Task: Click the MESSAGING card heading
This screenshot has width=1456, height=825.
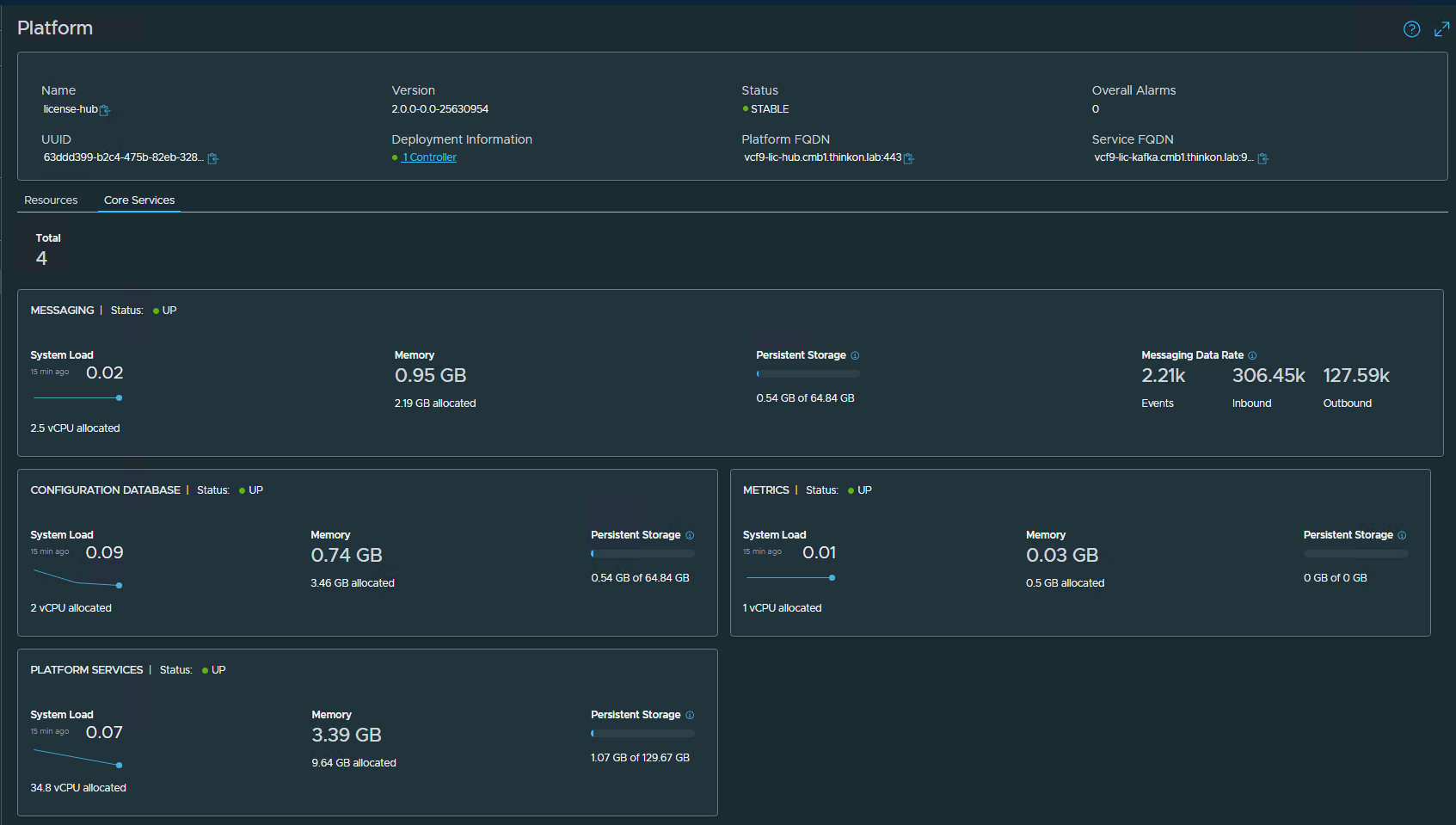Action: pyautogui.click(x=63, y=311)
